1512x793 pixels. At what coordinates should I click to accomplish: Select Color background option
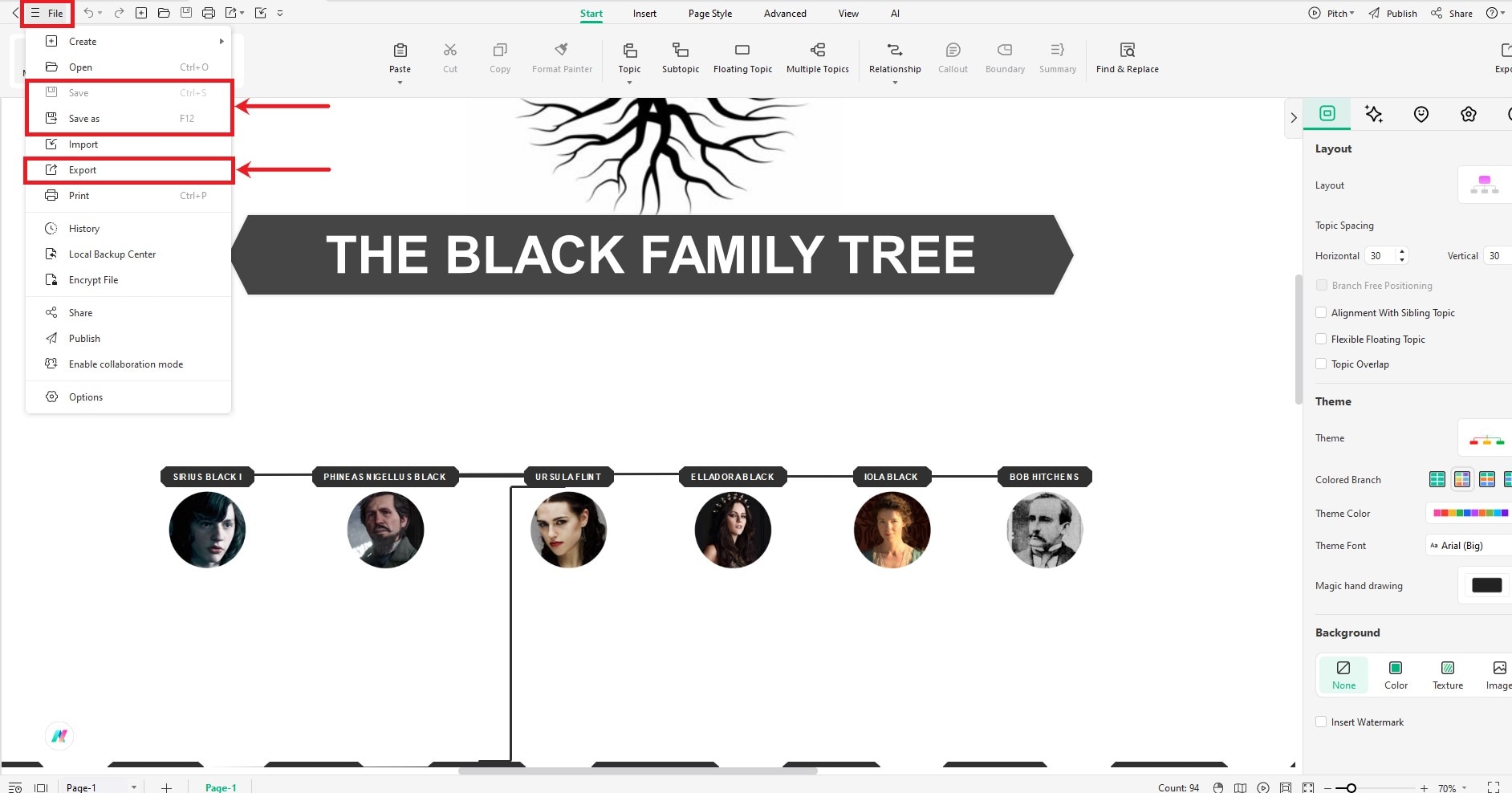tap(1396, 675)
